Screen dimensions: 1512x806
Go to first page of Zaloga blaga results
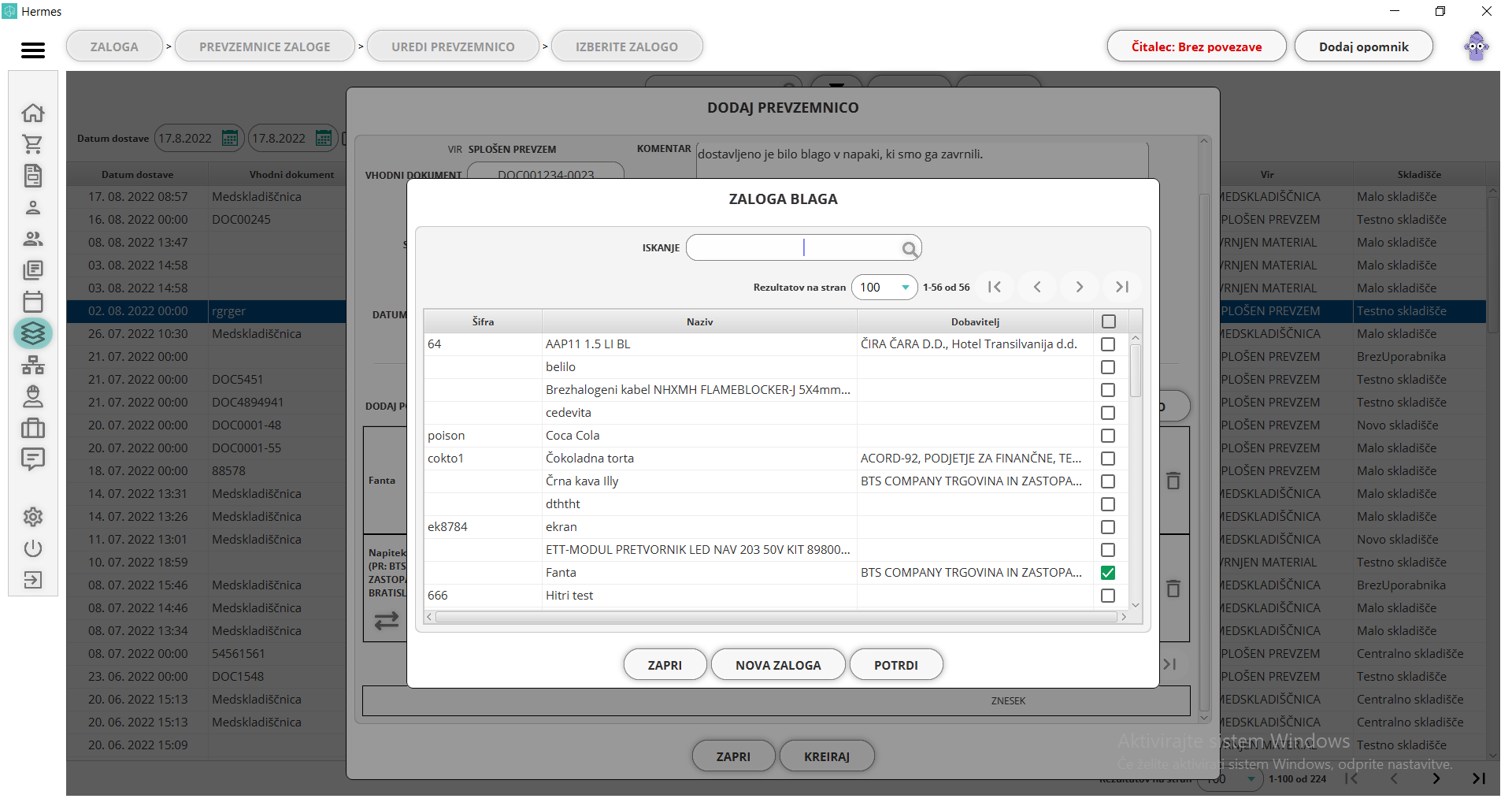(x=995, y=287)
